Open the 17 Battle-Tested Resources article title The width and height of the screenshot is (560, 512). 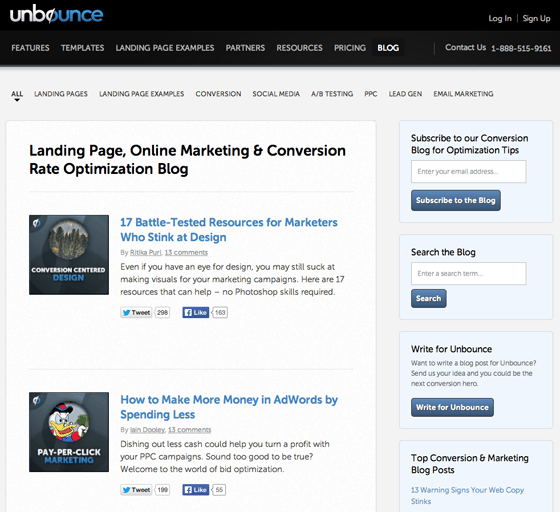click(x=229, y=230)
